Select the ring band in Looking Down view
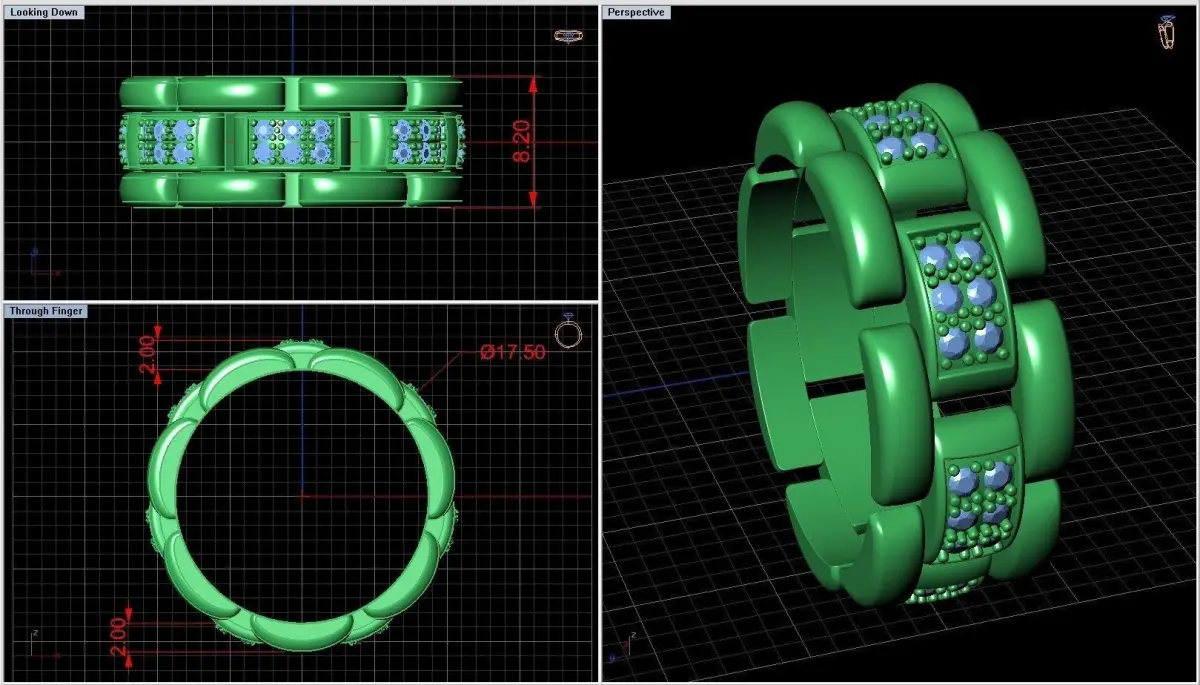Image resolution: width=1200 pixels, height=685 pixels. point(291,141)
